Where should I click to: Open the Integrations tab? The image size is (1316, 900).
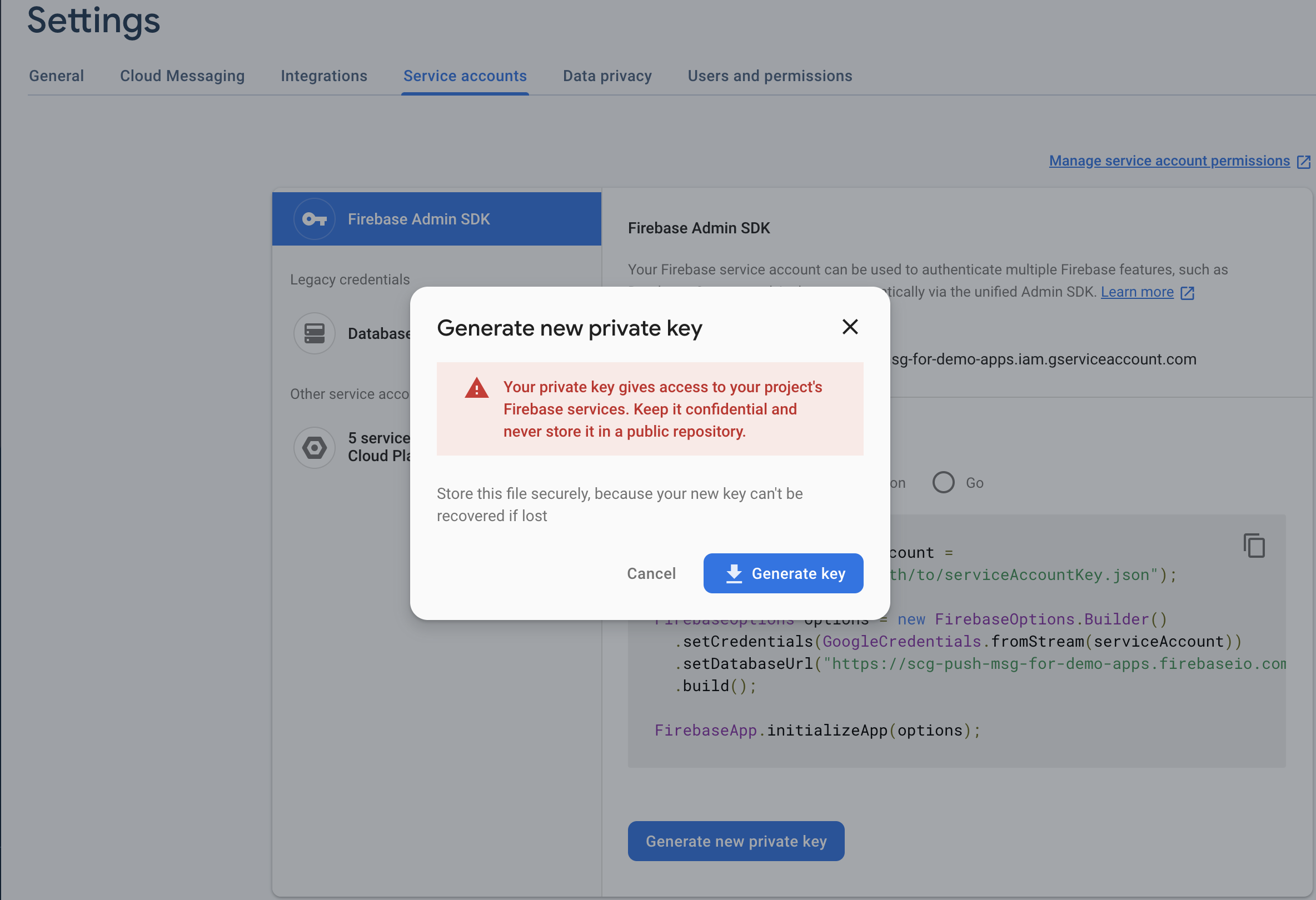click(x=324, y=76)
